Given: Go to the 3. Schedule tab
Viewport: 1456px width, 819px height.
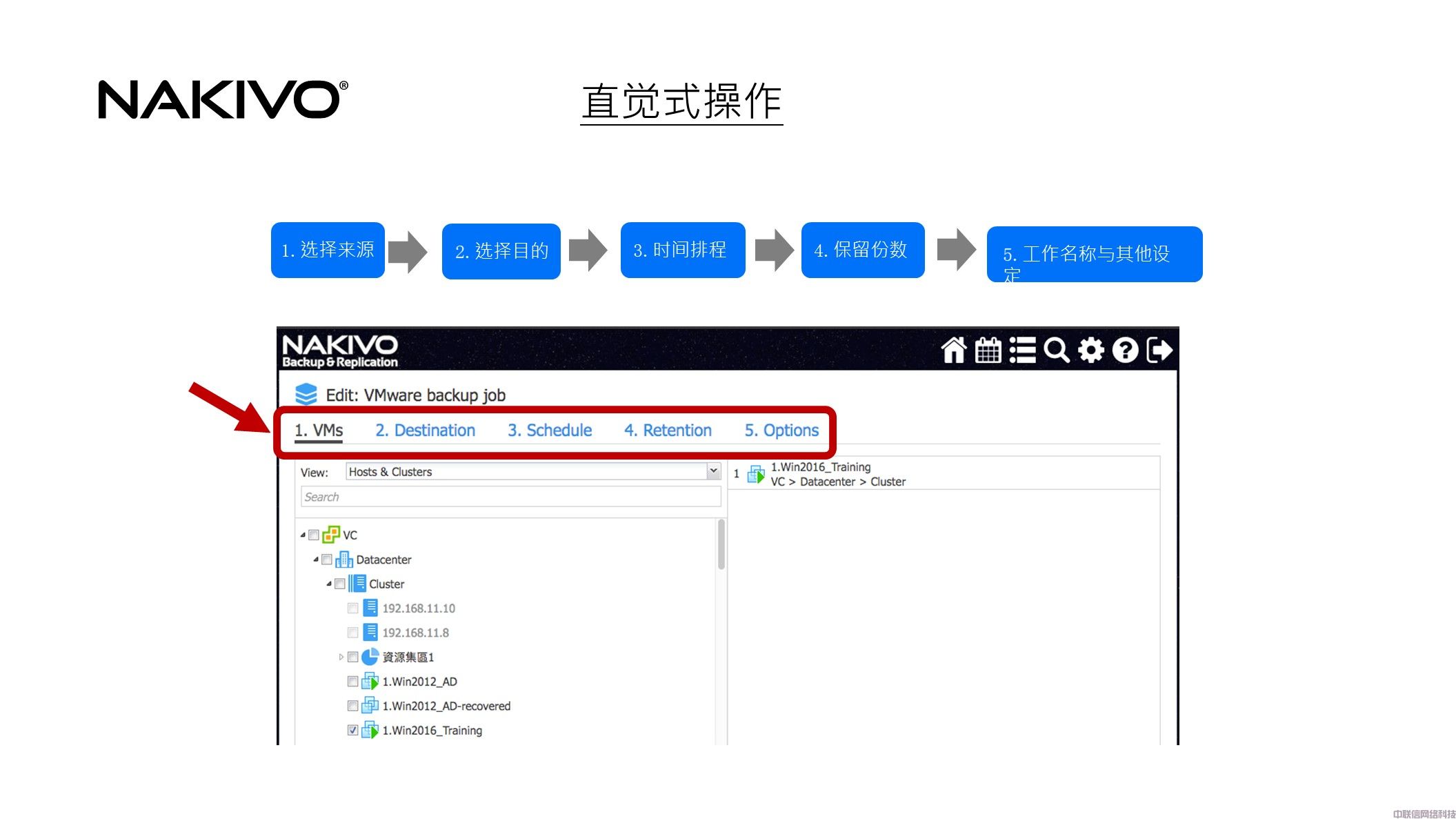Looking at the screenshot, I should pyautogui.click(x=550, y=431).
